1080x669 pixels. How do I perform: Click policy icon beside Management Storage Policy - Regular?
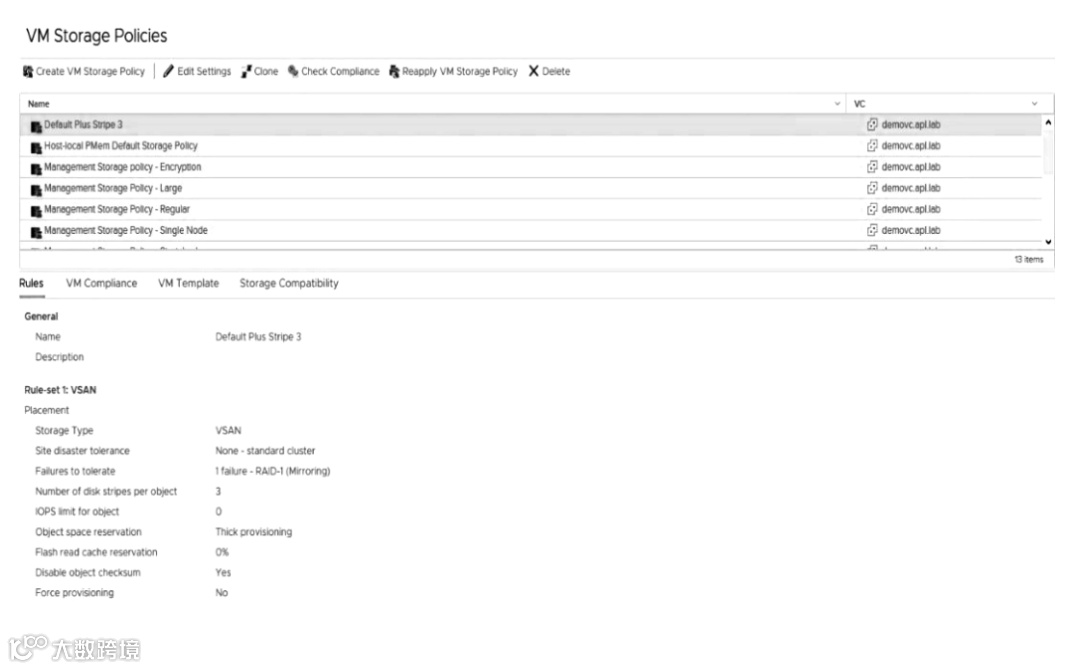click(x=36, y=212)
